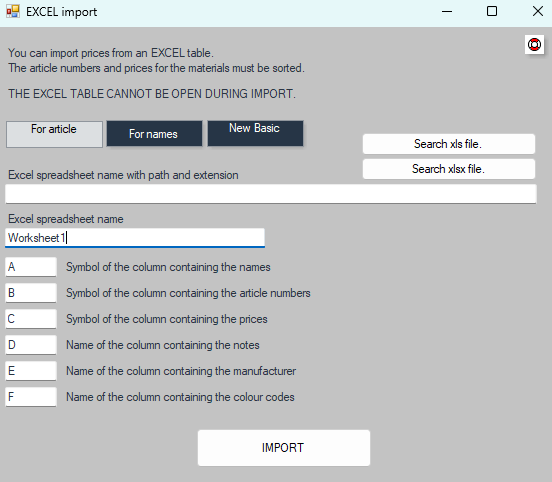
Task: Choose the New Basic mode
Action: [x=255, y=133]
